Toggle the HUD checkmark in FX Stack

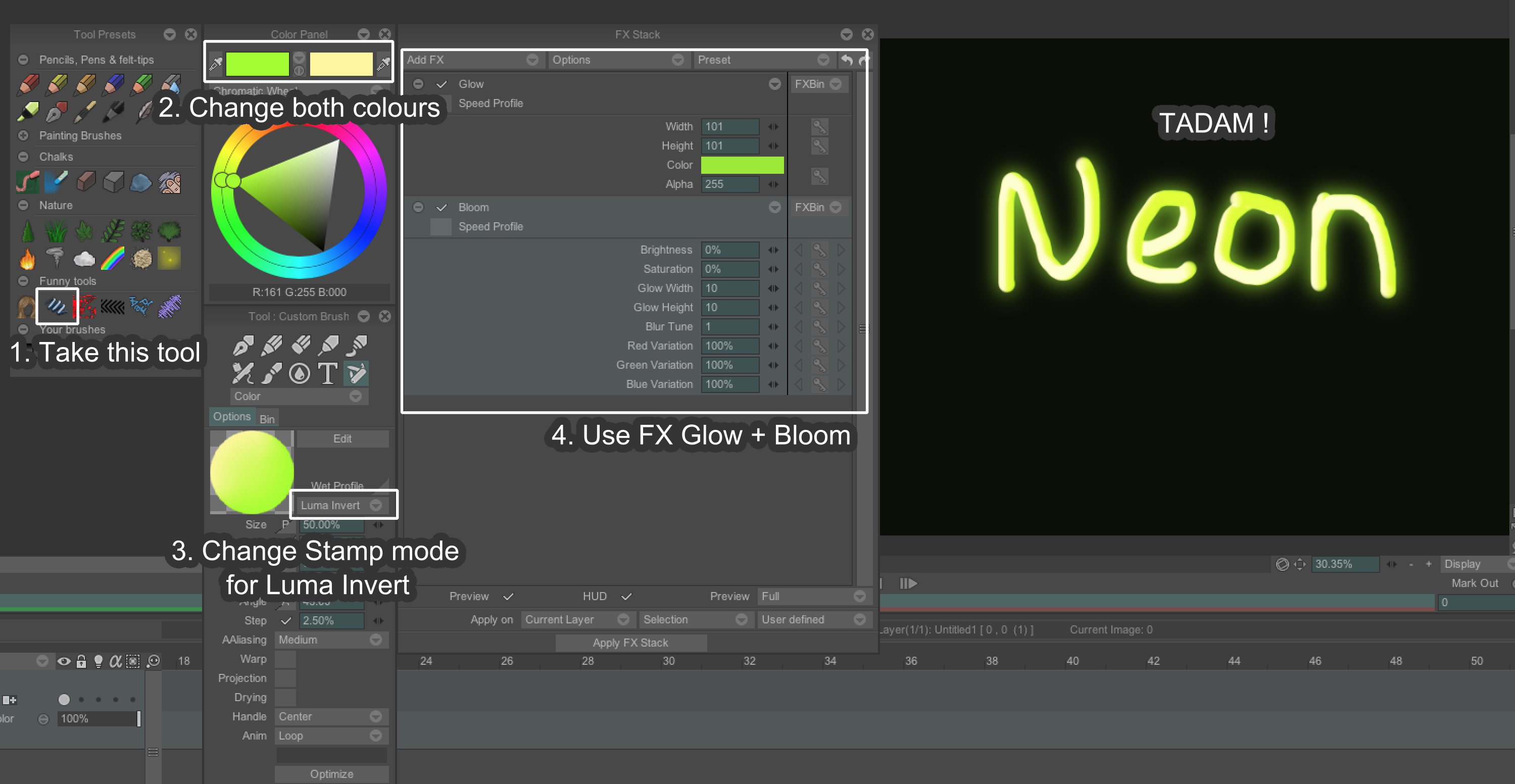pyautogui.click(x=627, y=597)
